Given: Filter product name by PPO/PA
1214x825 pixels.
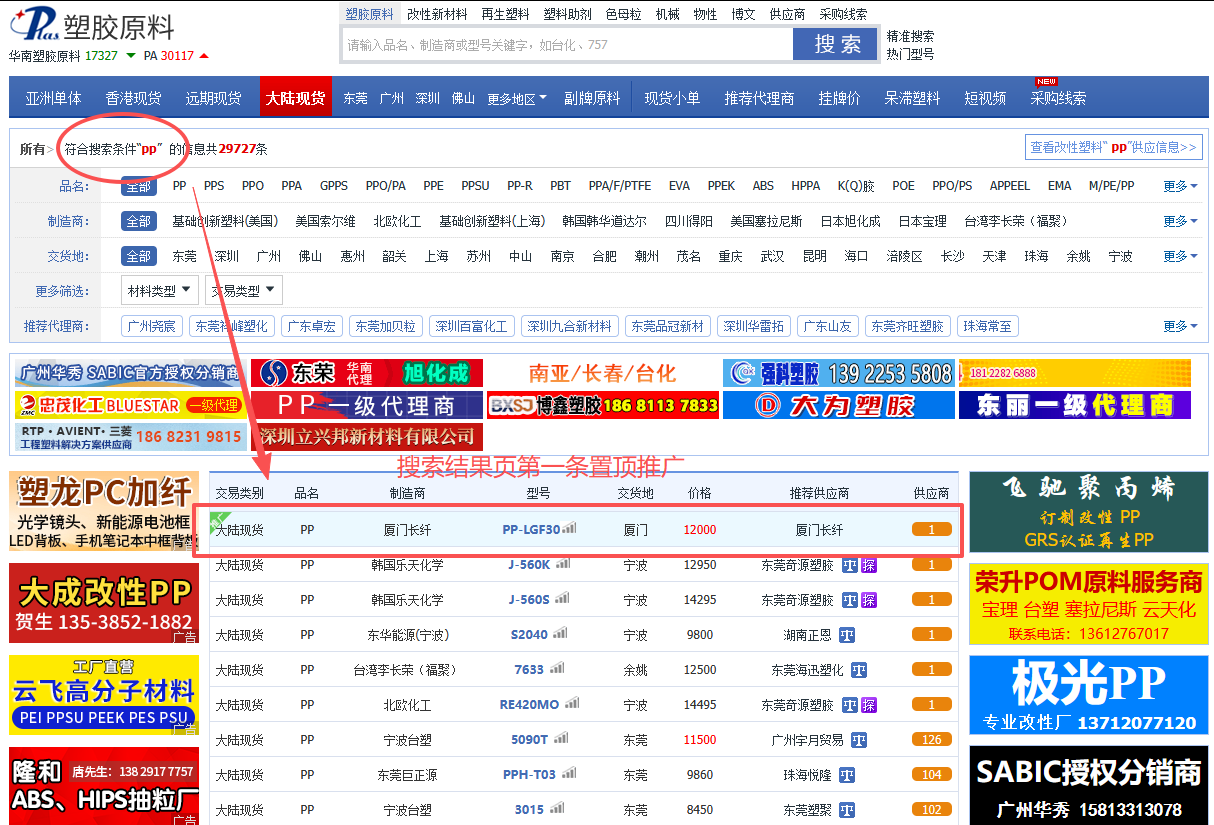Looking at the screenshot, I should tap(385, 186).
